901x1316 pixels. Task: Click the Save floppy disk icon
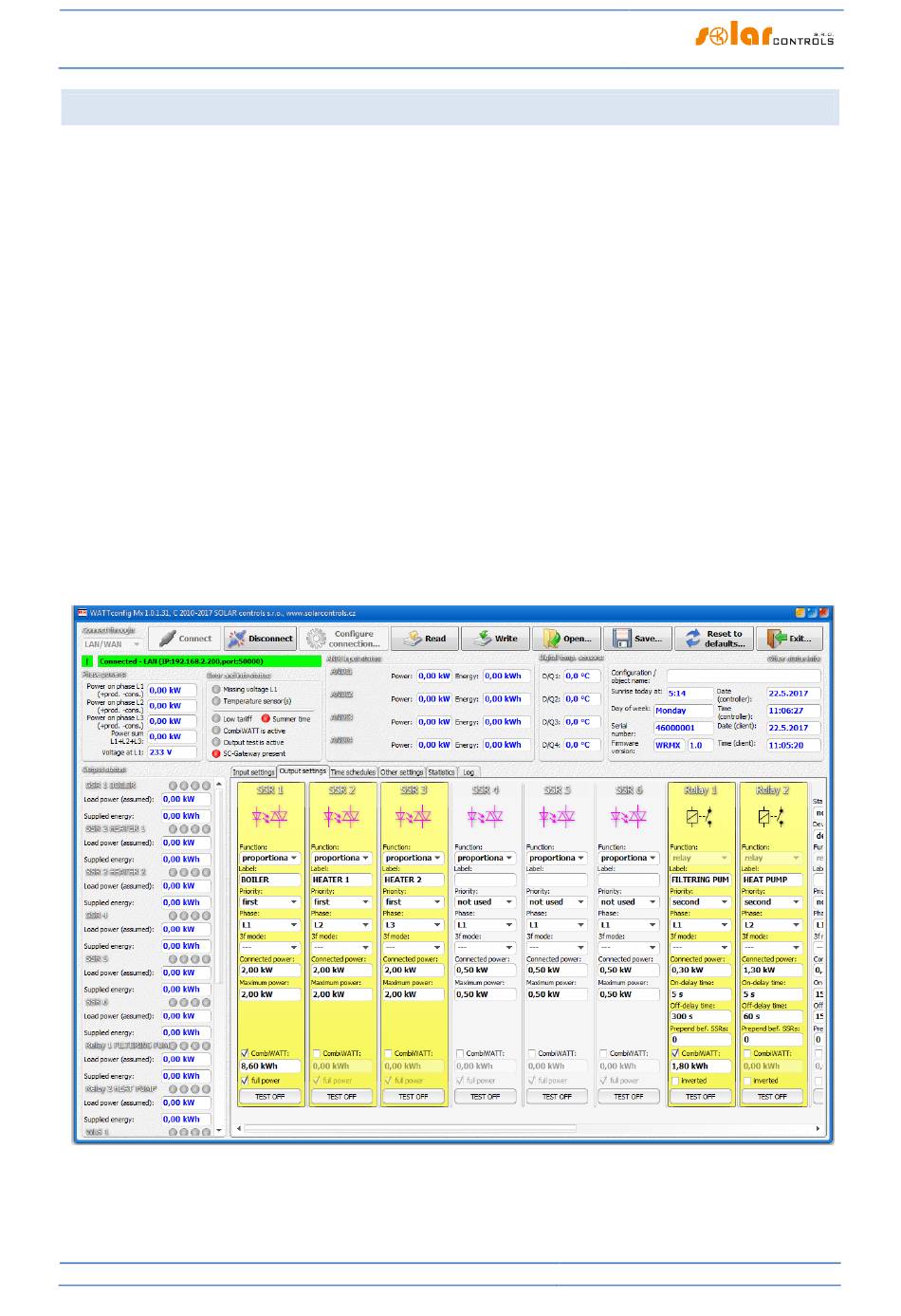622,639
